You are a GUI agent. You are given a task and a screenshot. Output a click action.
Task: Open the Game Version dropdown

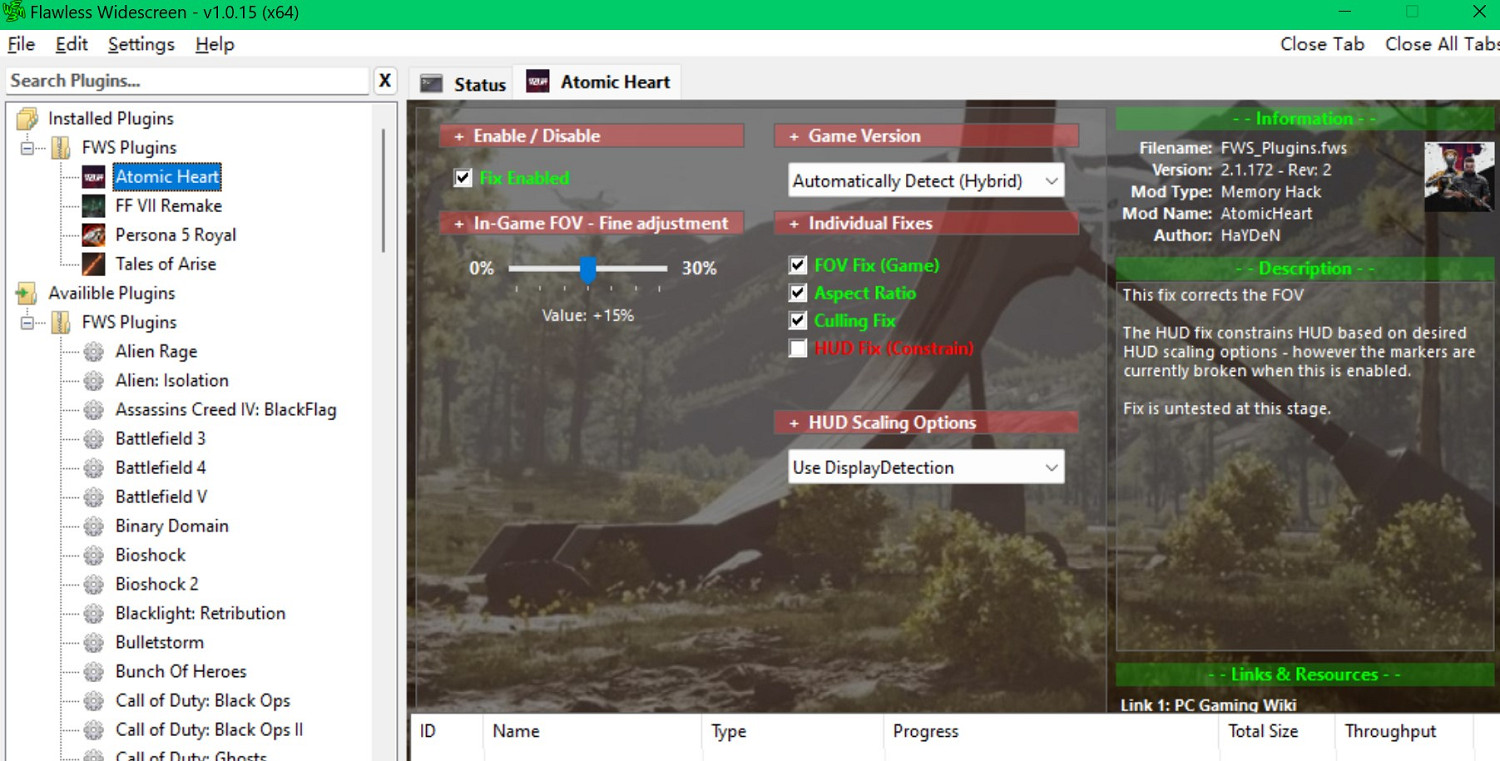(x=926, y=181)
